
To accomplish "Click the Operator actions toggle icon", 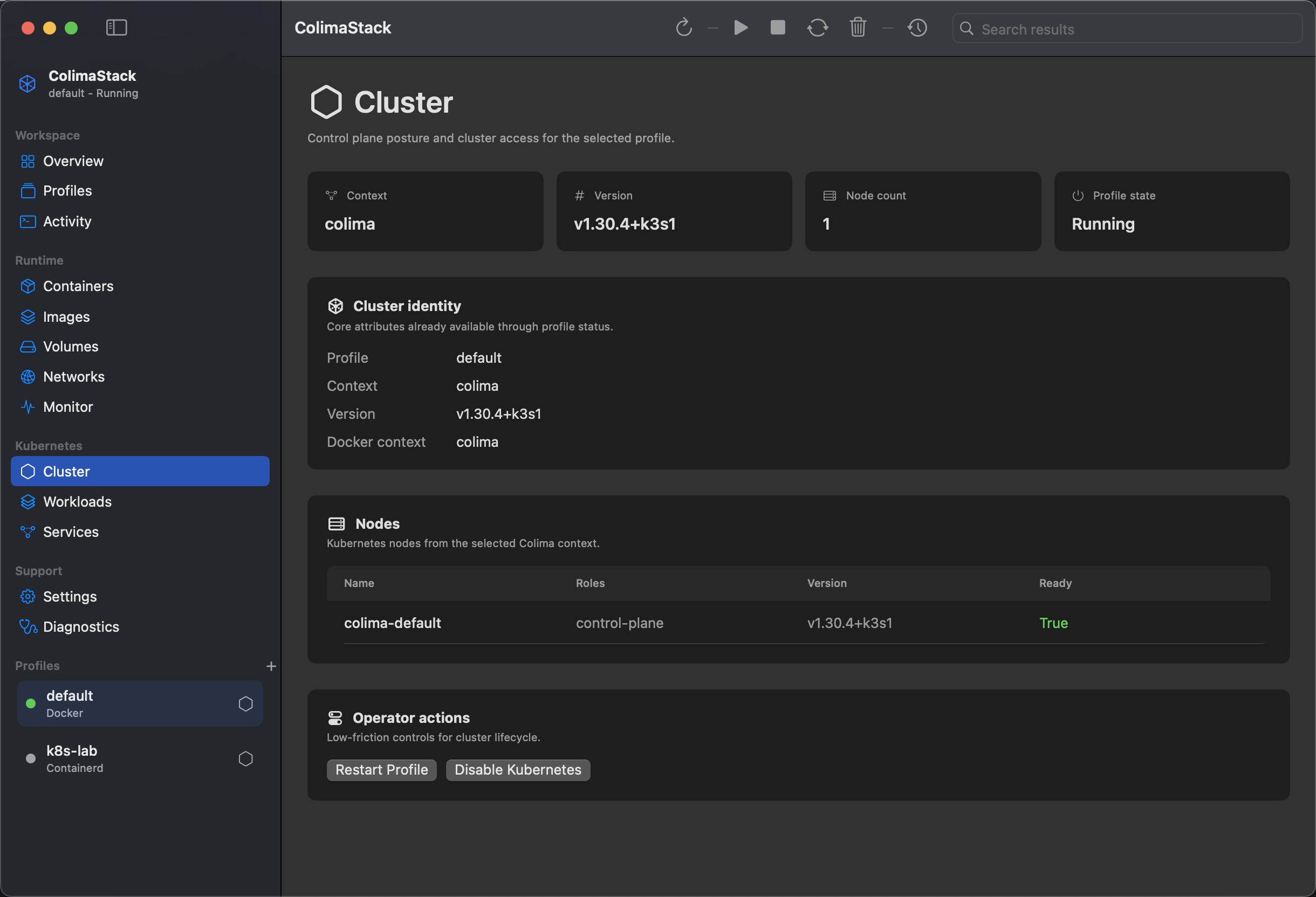I will [335, 718].
